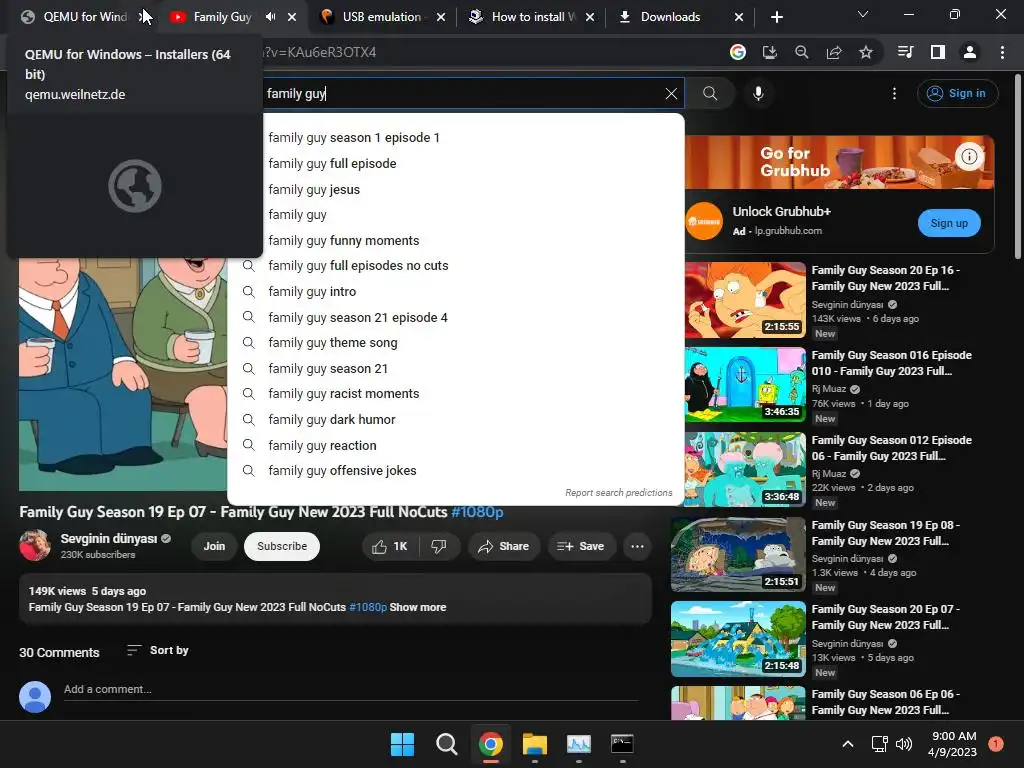Open Family Guy Season 19 Ep 08 thumbnail
The width and height of the screenshot is (1024, 768).
739,554
